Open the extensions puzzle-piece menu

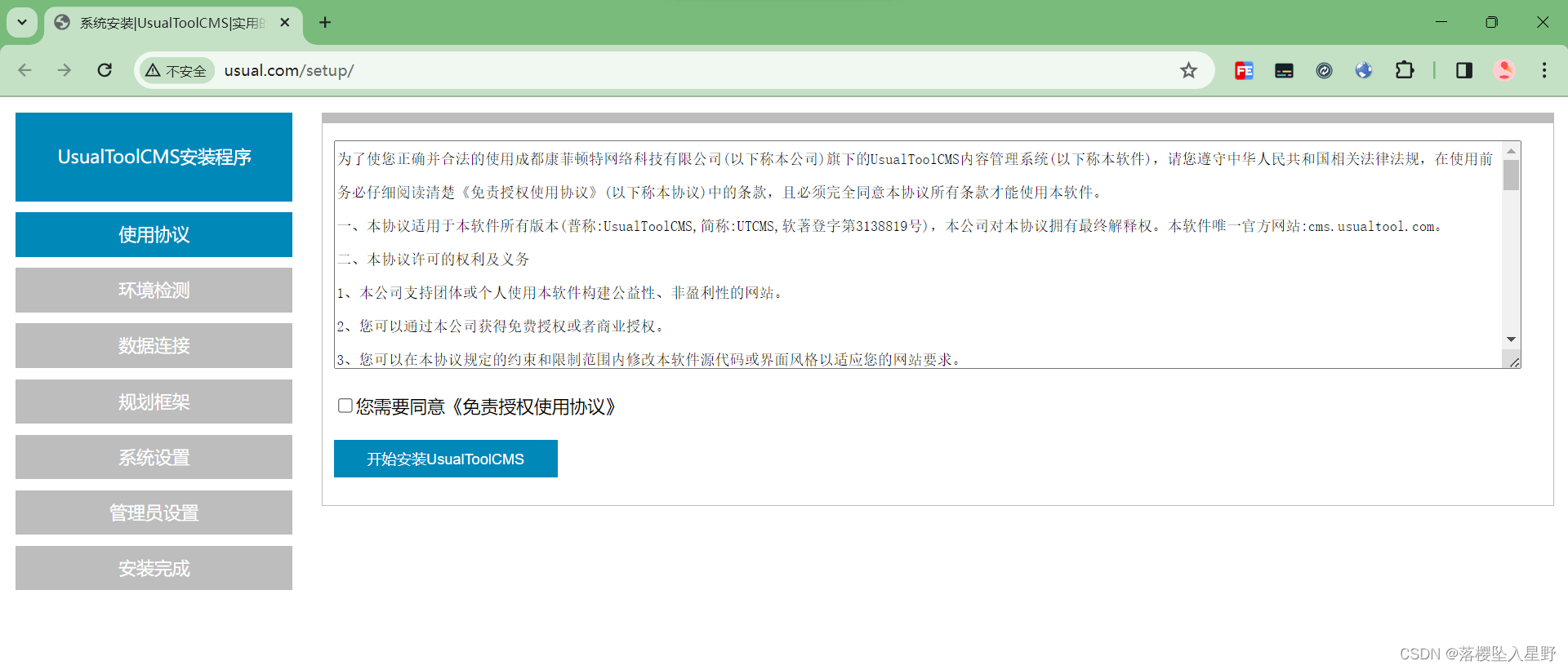[1405, 70]
